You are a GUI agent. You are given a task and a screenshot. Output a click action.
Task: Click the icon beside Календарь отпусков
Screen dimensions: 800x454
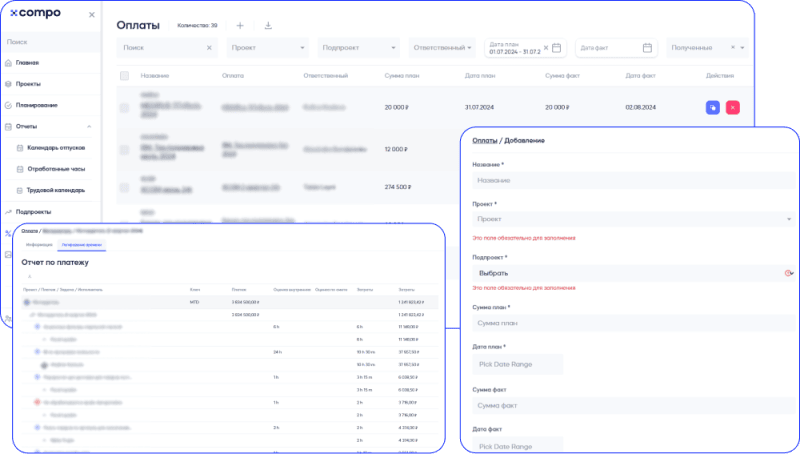click(20, 148)
